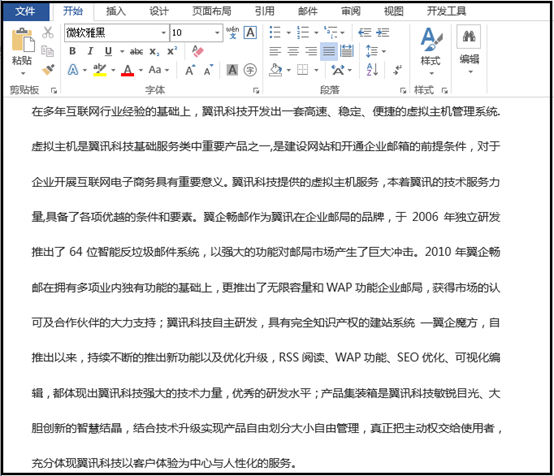
Task: Switch to the 设计 tab
Action: click(159, 12)
